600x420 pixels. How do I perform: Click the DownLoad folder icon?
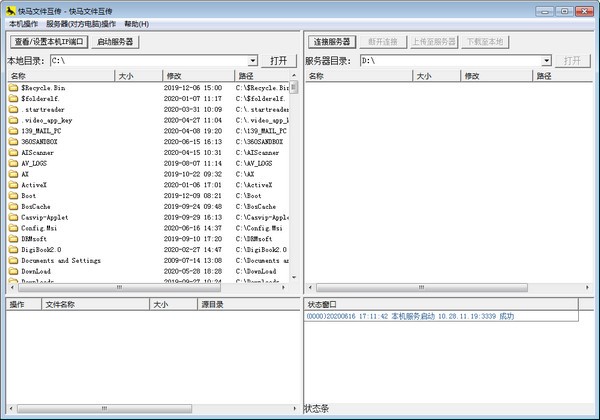(13, 271)
